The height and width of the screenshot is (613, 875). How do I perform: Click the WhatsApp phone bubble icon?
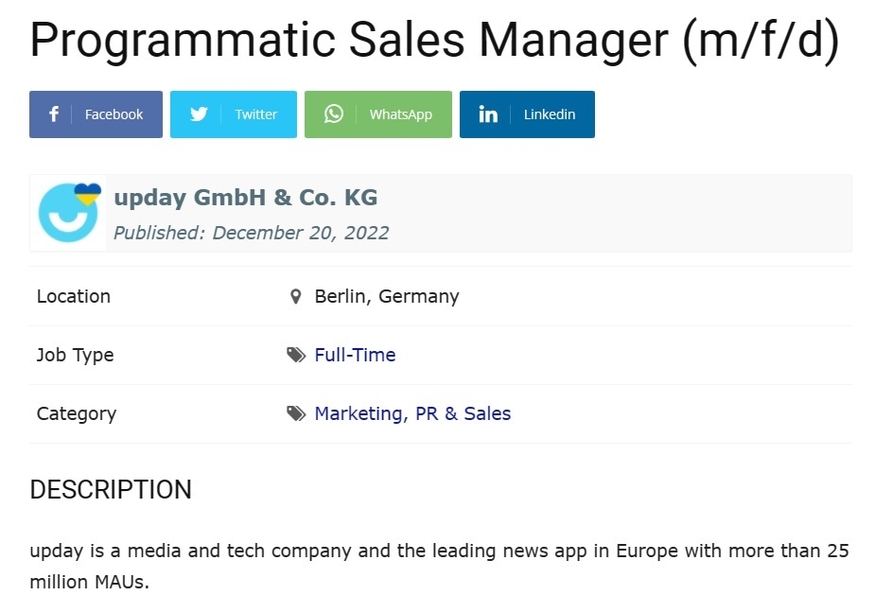[x=334, y=114]
